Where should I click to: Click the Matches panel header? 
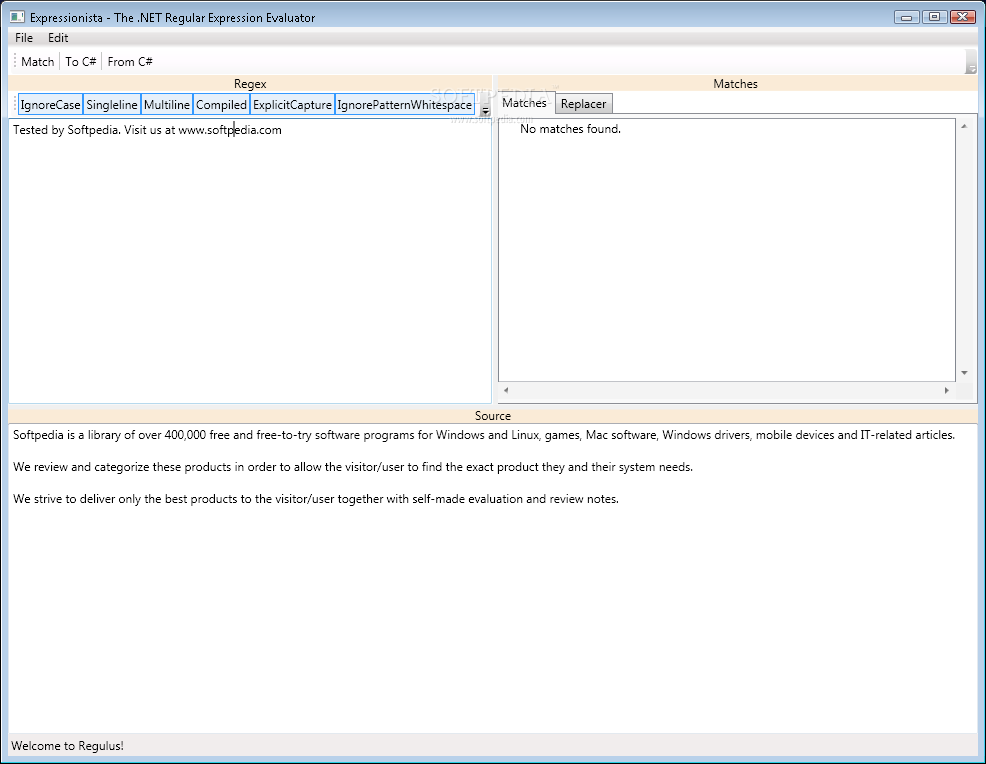tap(735, 84)
